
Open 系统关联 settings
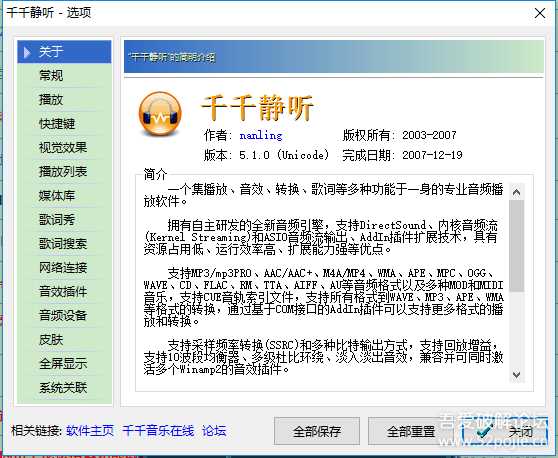63,388
